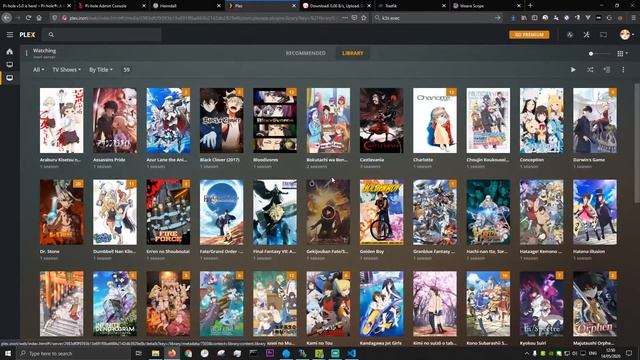Open the Assassins Pride poster
Screen dimensions: 640x360
pyautogui.click(x=115, y=120)
